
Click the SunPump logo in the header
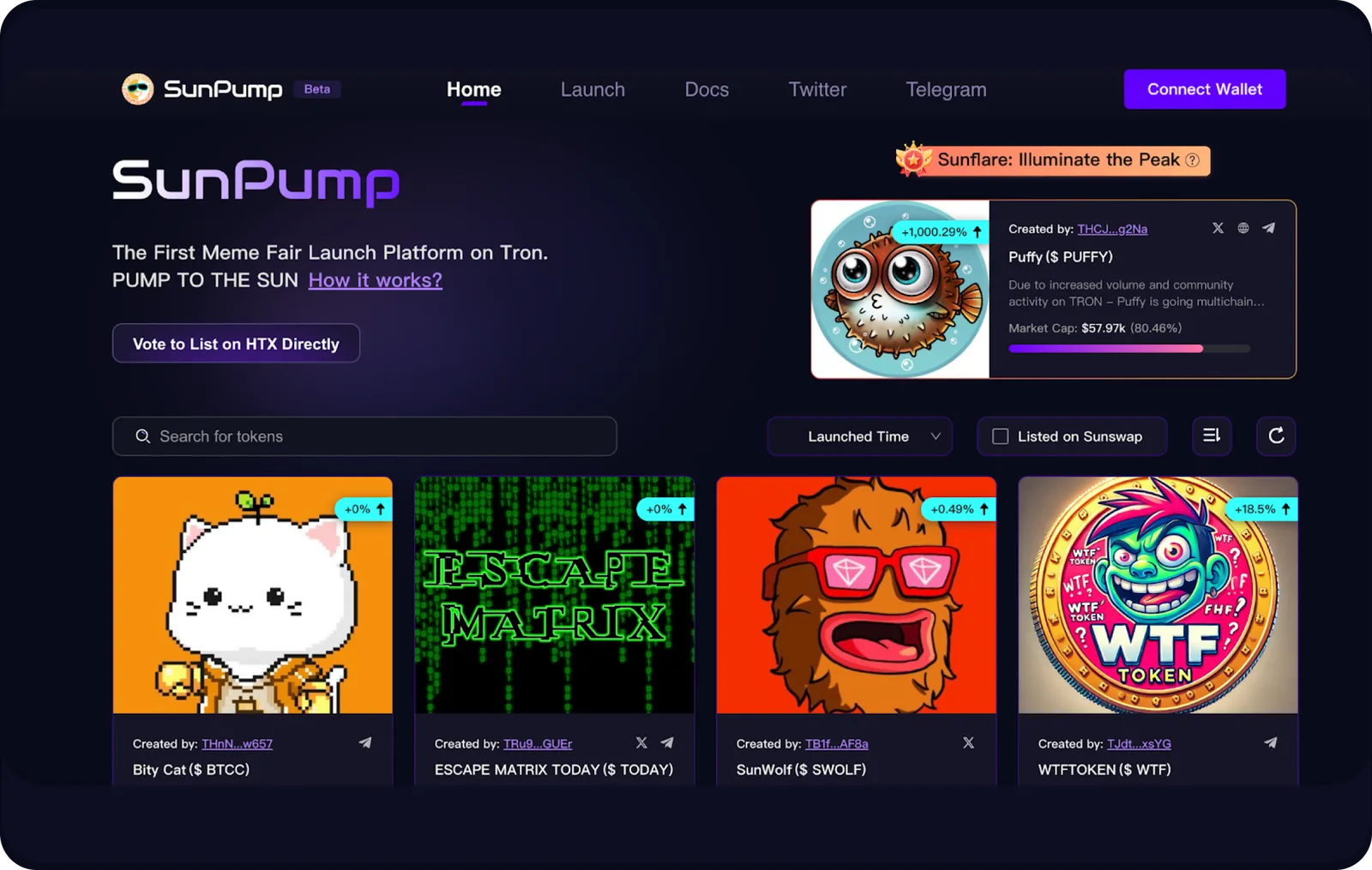point(202,89)
